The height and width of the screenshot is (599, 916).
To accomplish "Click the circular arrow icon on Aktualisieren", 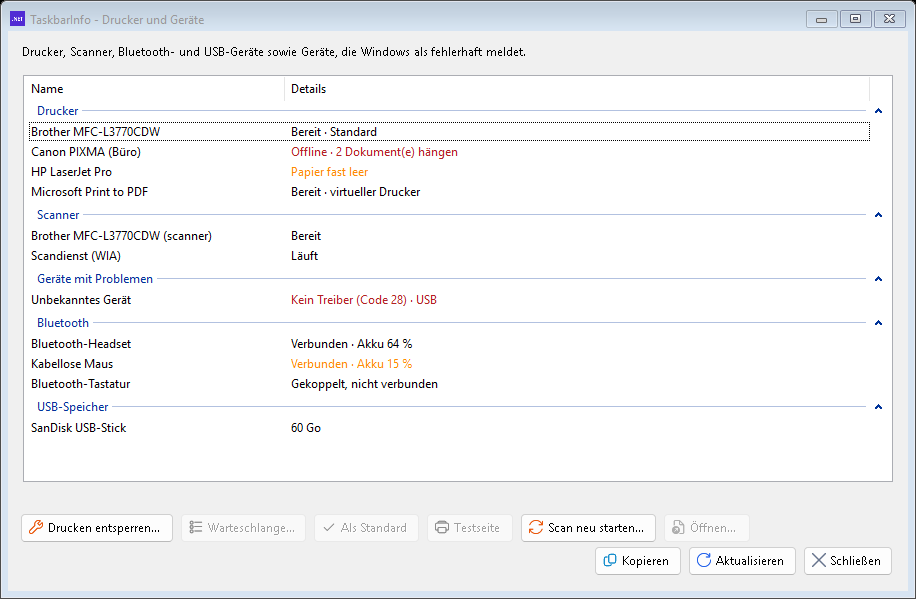I will point(704,560).
